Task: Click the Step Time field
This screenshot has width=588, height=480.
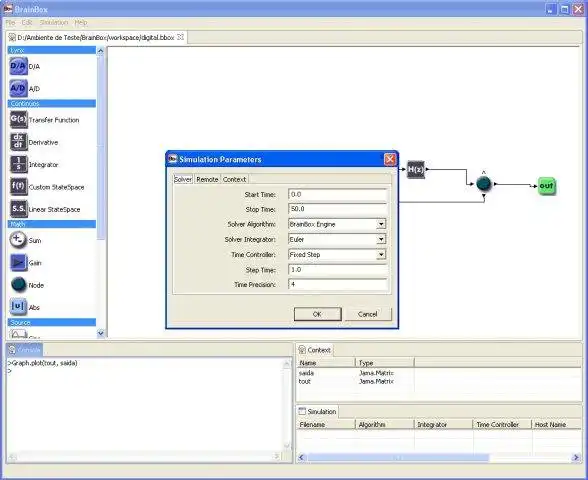Action: (338, 270)
